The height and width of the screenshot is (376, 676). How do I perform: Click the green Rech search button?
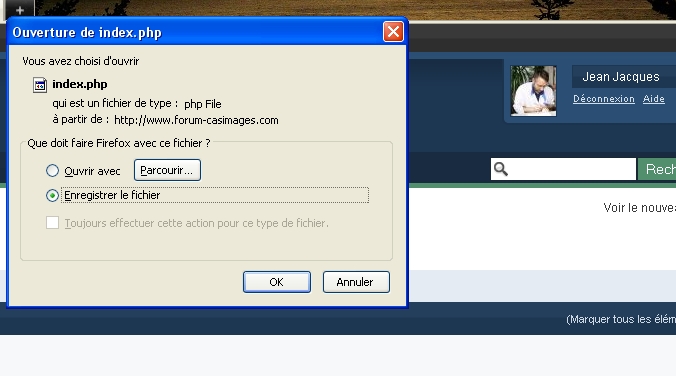657,169
